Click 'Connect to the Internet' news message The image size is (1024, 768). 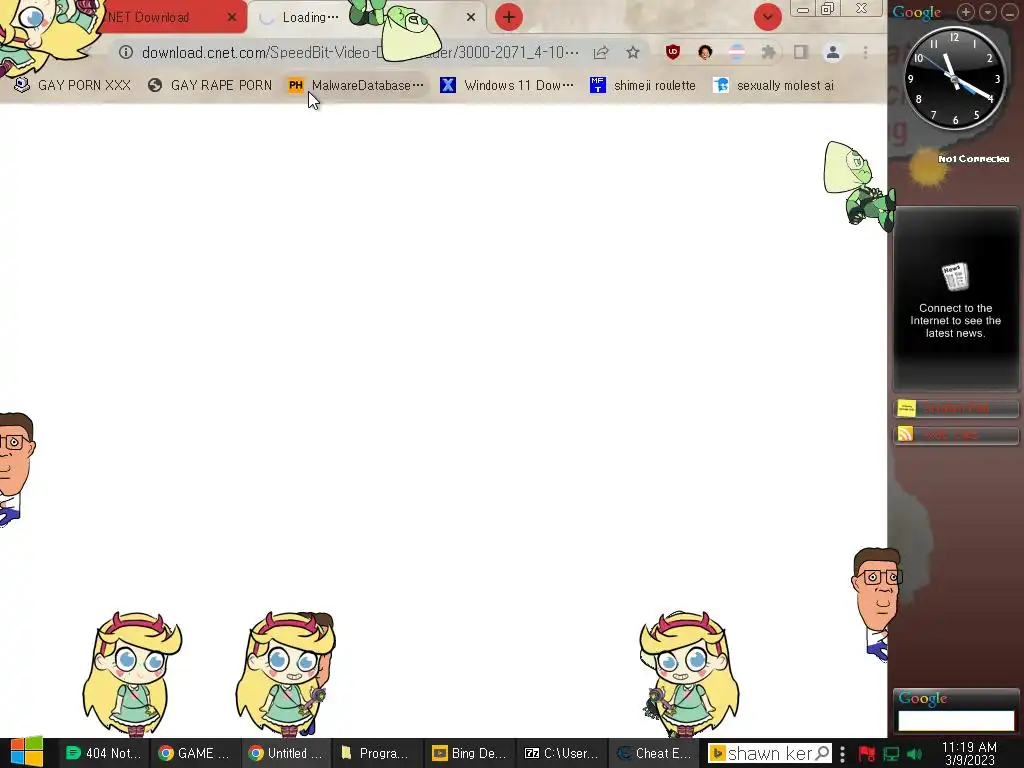pos(955,321)
